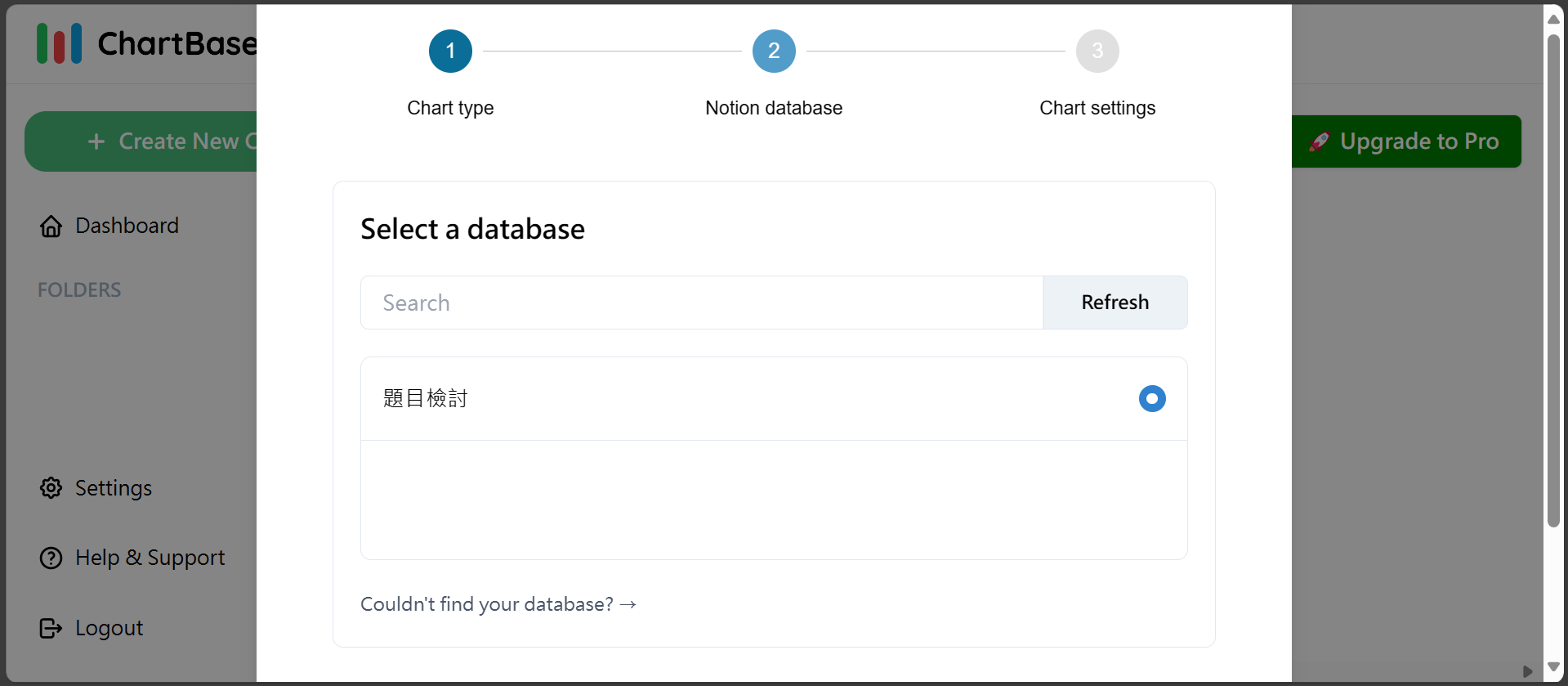Click the plus icon on Create New

pyautogui.click(x=96, y=141)
